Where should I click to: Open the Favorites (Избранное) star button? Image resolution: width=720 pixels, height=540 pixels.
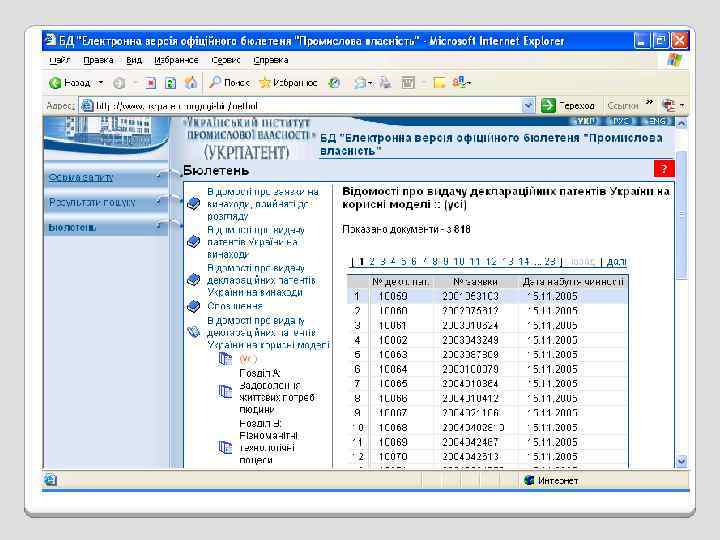[288, 83]
